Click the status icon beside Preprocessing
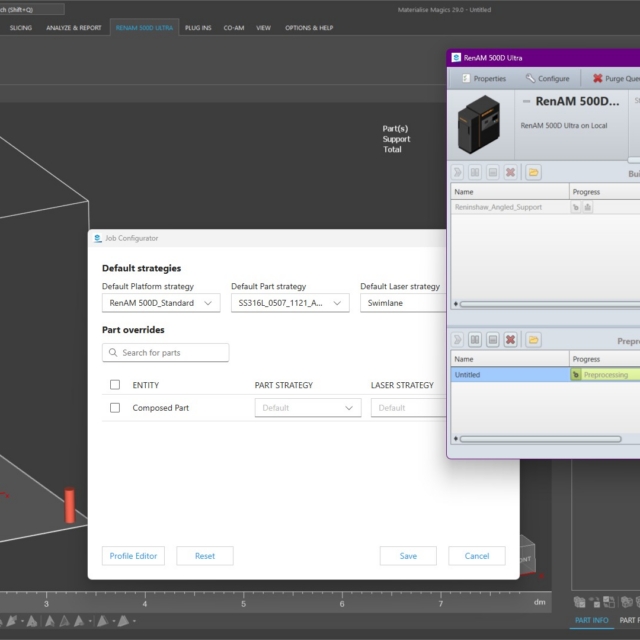 [576, 375]
